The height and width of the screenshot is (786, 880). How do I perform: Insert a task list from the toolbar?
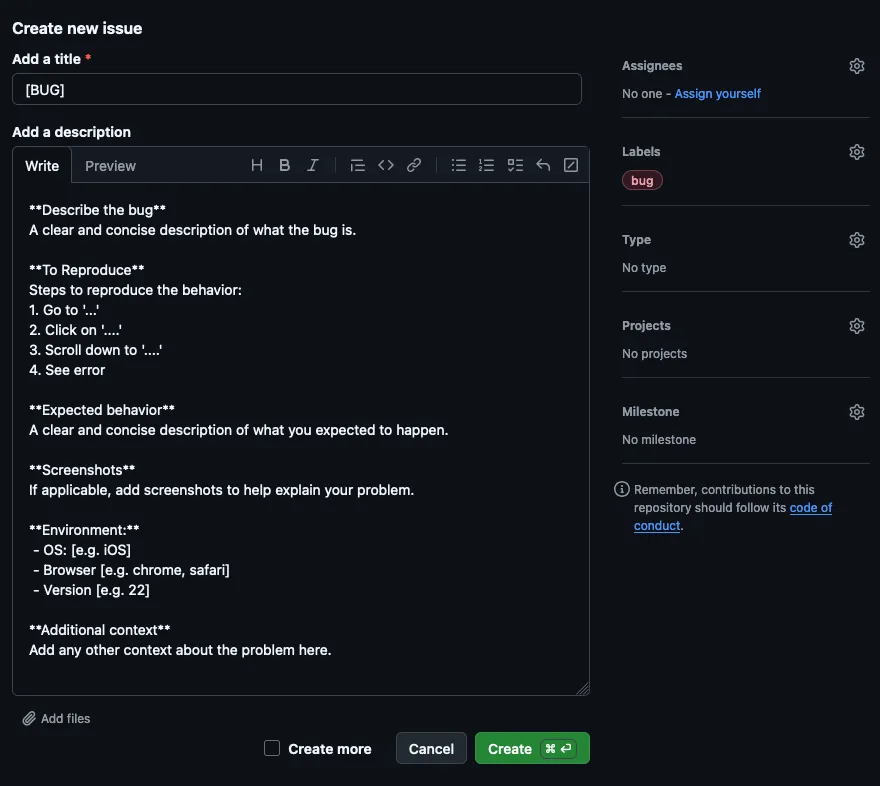coord(515,166)
